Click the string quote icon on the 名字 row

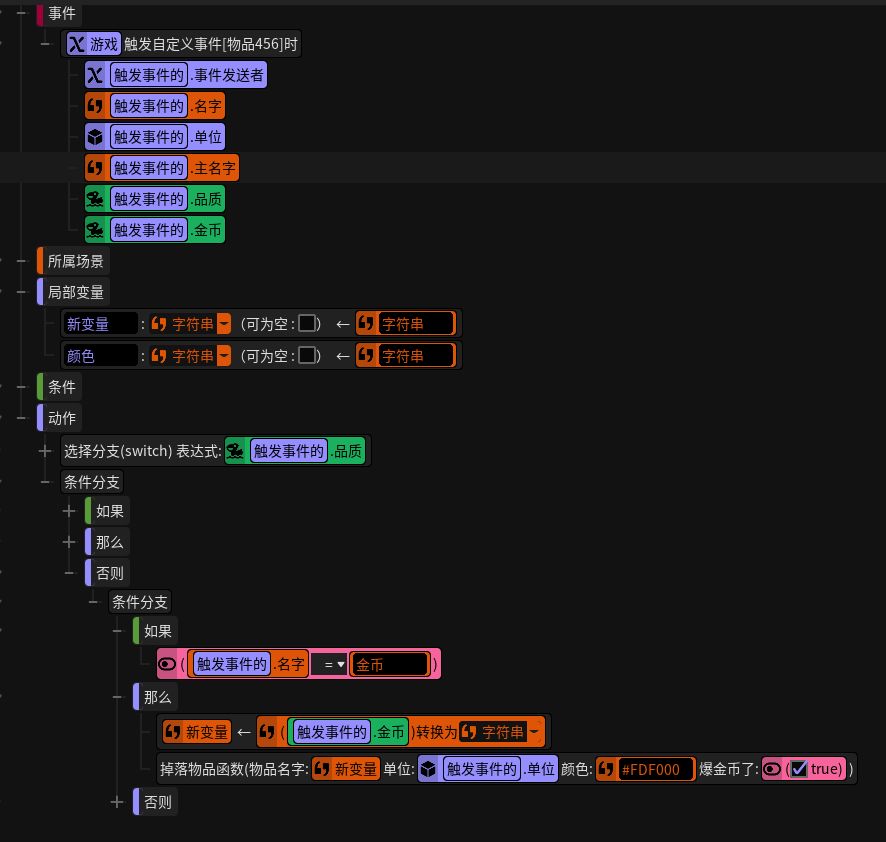[95, 106]
